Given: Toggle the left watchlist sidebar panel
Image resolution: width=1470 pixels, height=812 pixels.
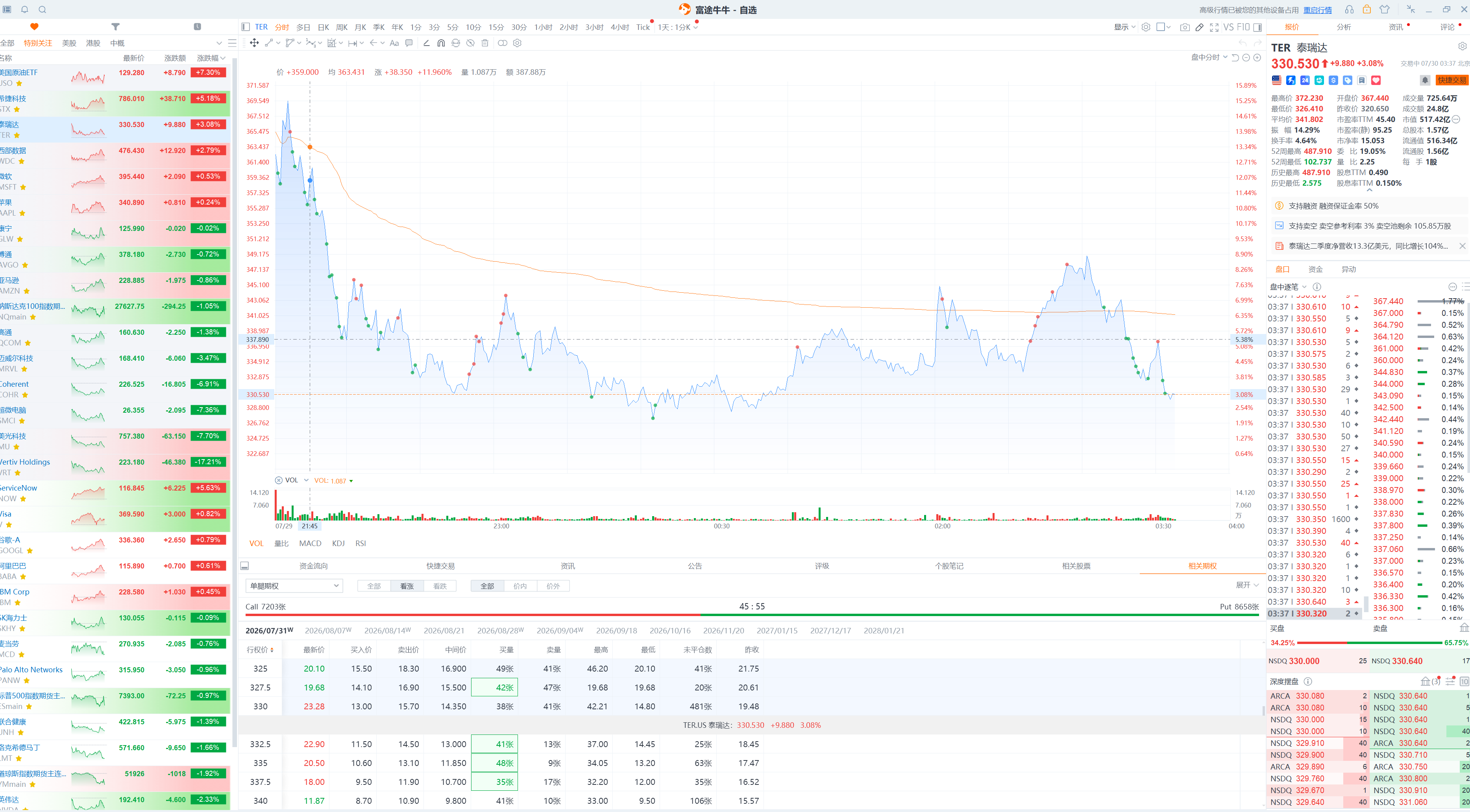Looking at the screenshot, I should (x=245, y=27).
